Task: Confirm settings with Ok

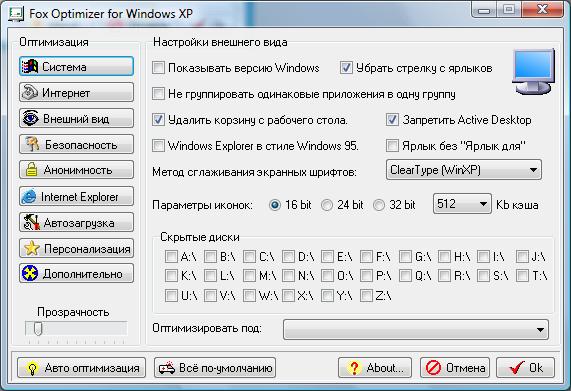Action: coord(525,368)
